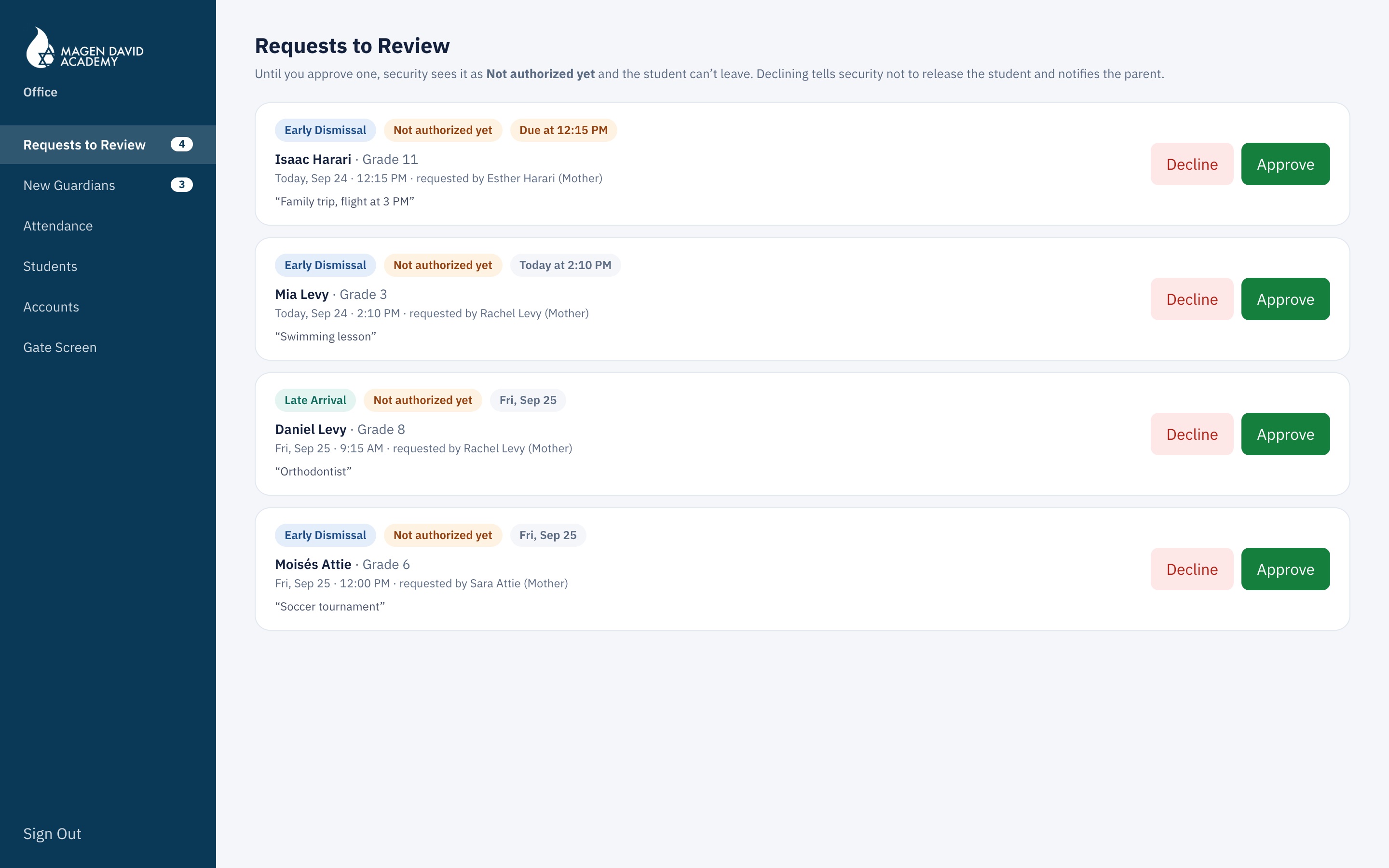Image resolution: width=1389 pixels, height=868 pixels.
Task: Click the 'Due at 12:15 PM' tag
Action: pyautogui.click(x=563, y=130)
